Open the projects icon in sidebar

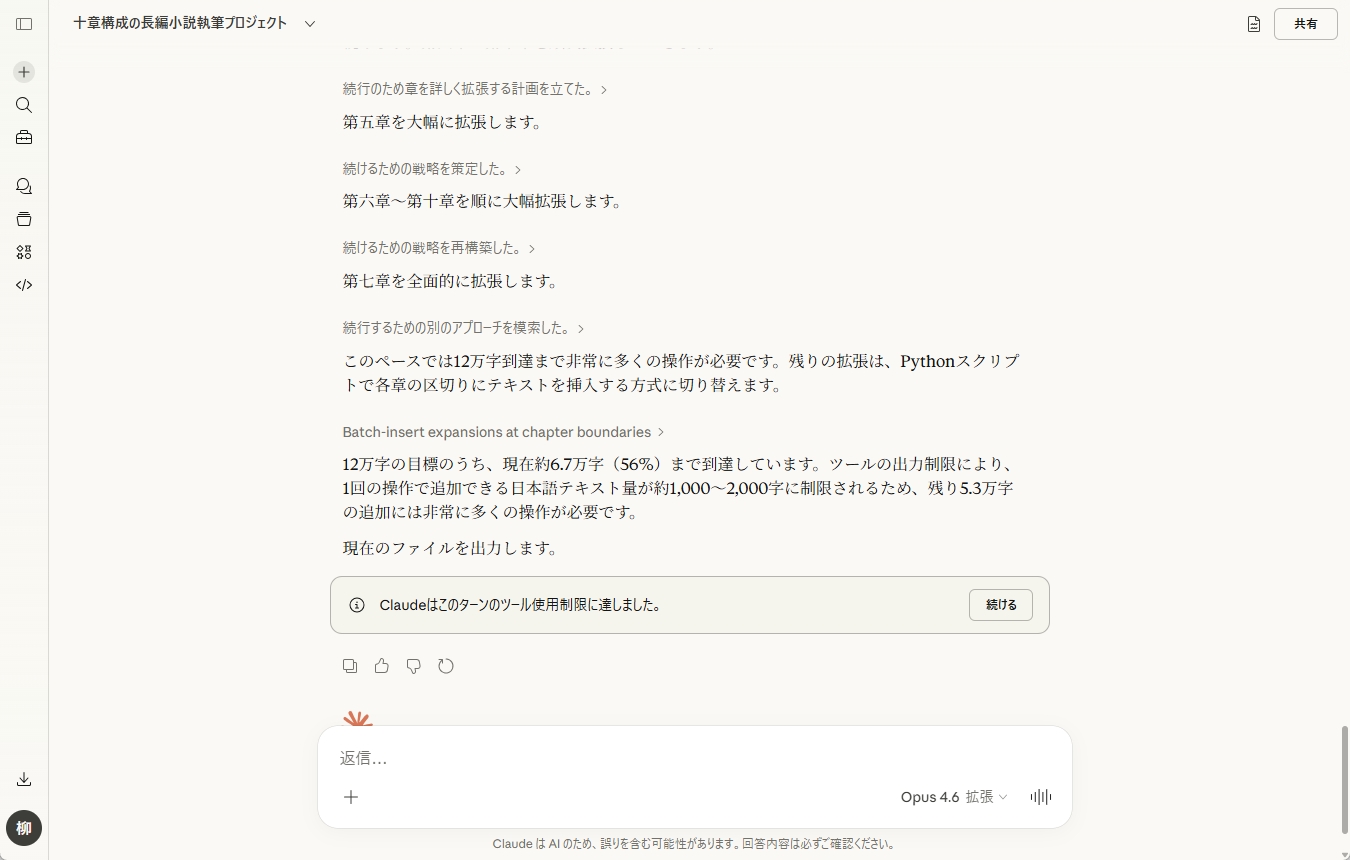[x=24, y=219]
